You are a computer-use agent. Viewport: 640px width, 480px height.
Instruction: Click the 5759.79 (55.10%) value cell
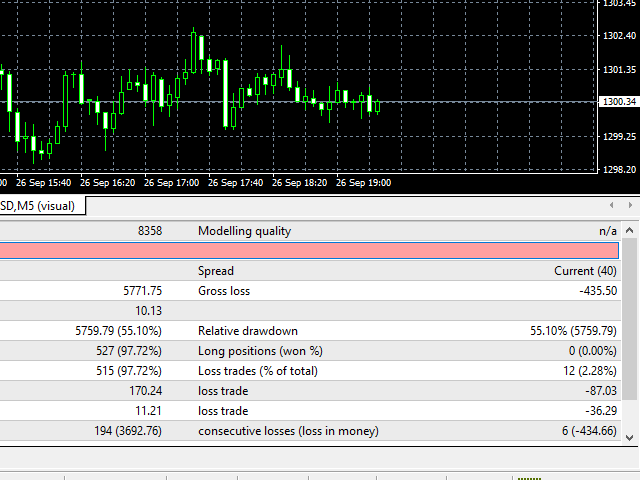118,331
